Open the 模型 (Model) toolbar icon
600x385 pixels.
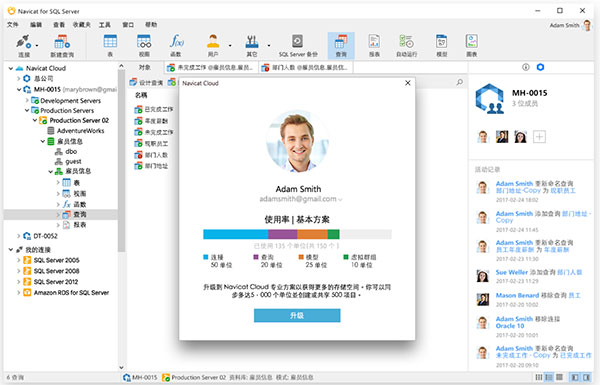coord(442,46)
